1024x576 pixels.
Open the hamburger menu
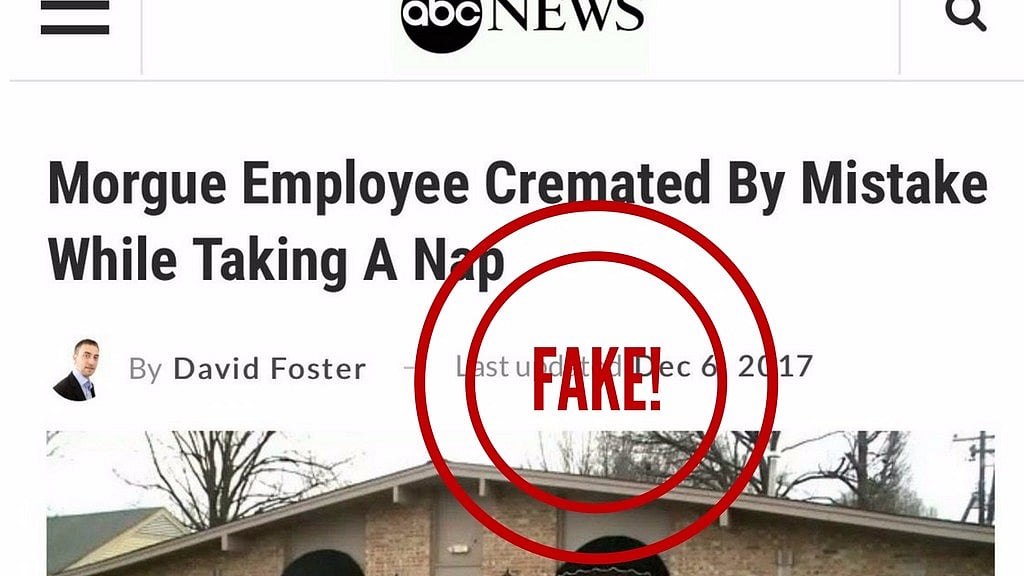coord(74,17)
